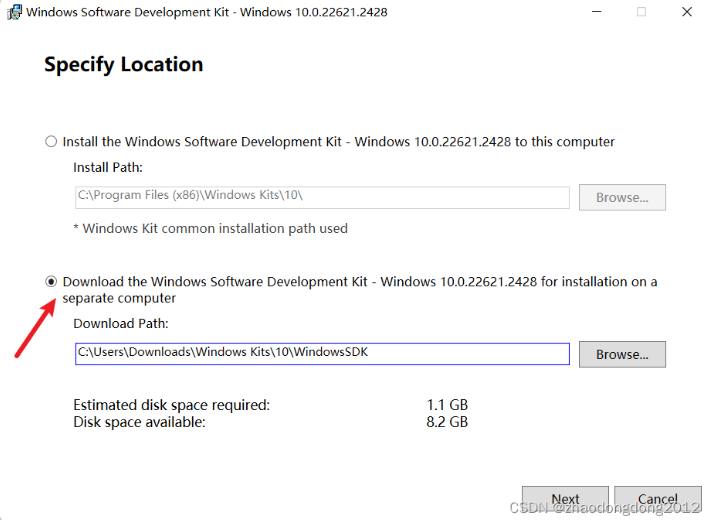
Task: Click the Windows SDK installer title bar icon
Action: [x=14, y=12]
